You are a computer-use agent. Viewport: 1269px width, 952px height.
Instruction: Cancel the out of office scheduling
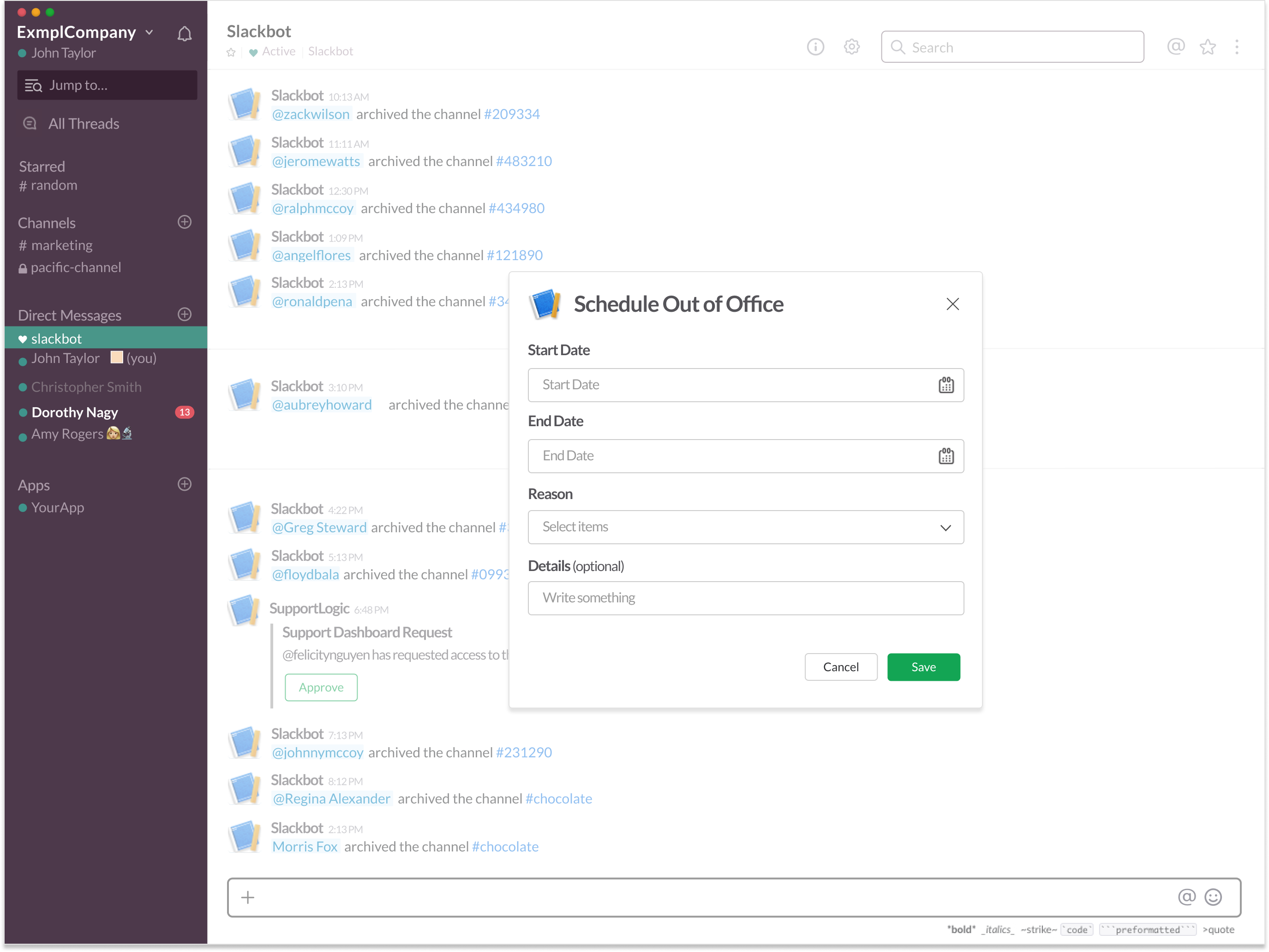tap(841, 667)
